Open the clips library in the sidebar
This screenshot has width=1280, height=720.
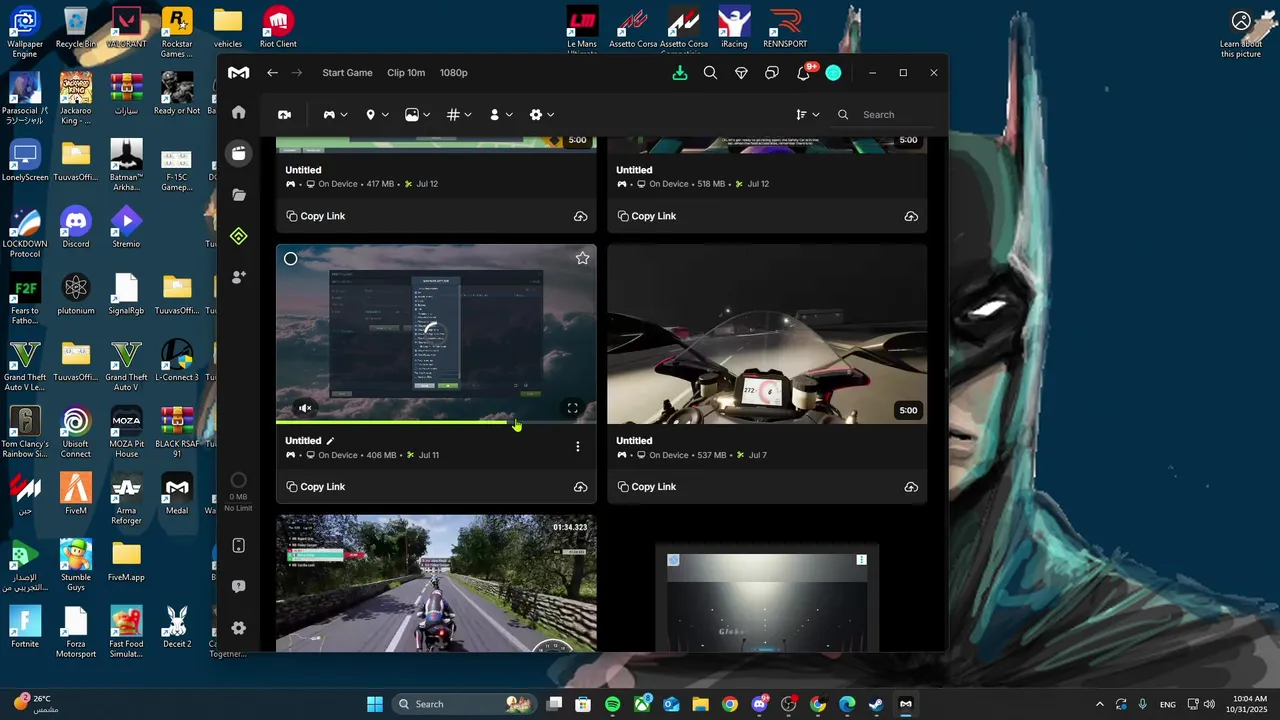238,153
